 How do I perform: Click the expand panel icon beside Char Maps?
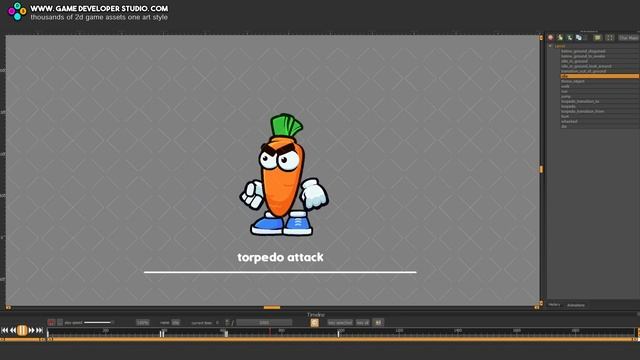click(609, 38)
